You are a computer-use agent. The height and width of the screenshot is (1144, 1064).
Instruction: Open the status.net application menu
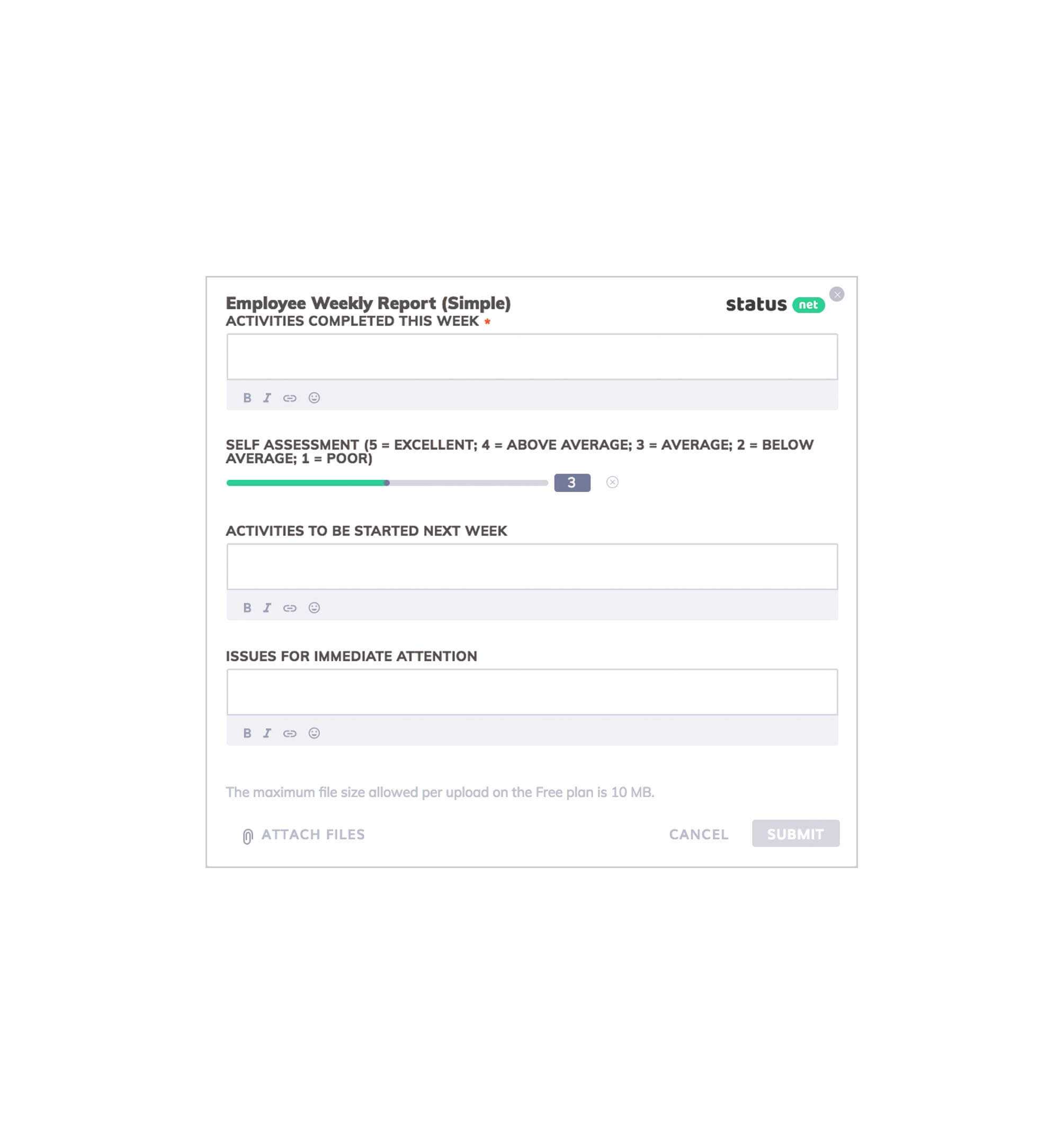point(774,303)
